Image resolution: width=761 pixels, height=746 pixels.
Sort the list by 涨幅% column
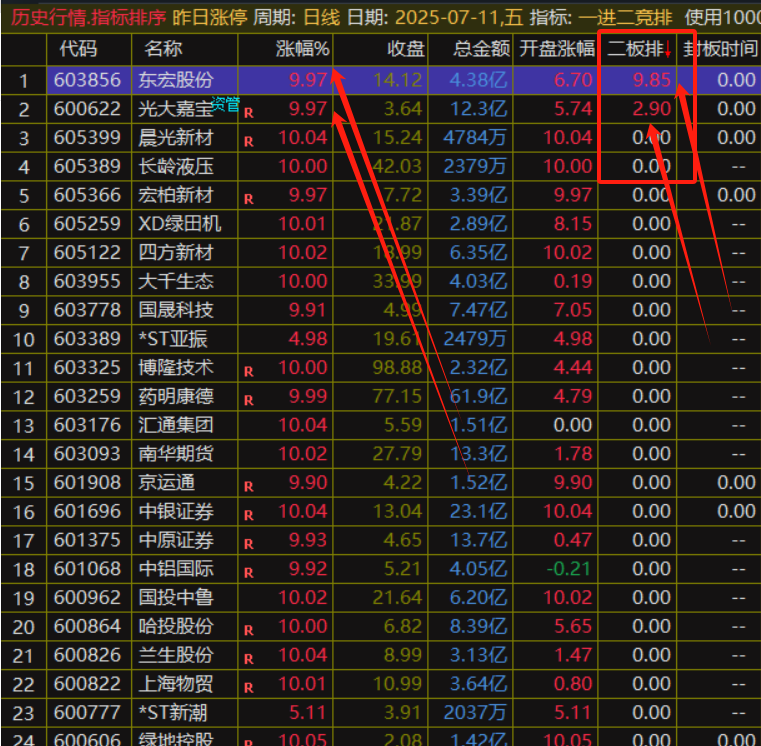pos(302,49)
